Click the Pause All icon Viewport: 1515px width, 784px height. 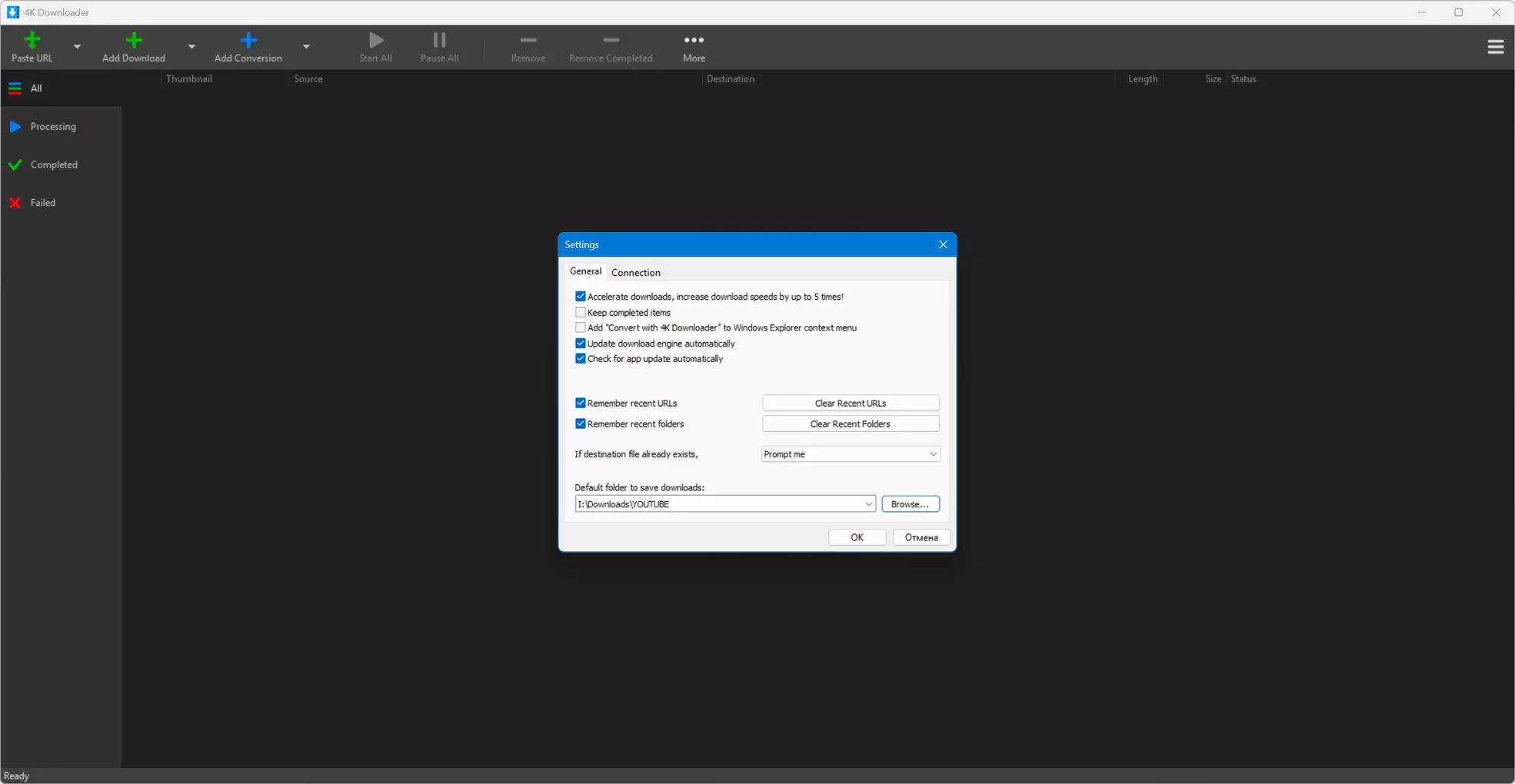[439, 40]
